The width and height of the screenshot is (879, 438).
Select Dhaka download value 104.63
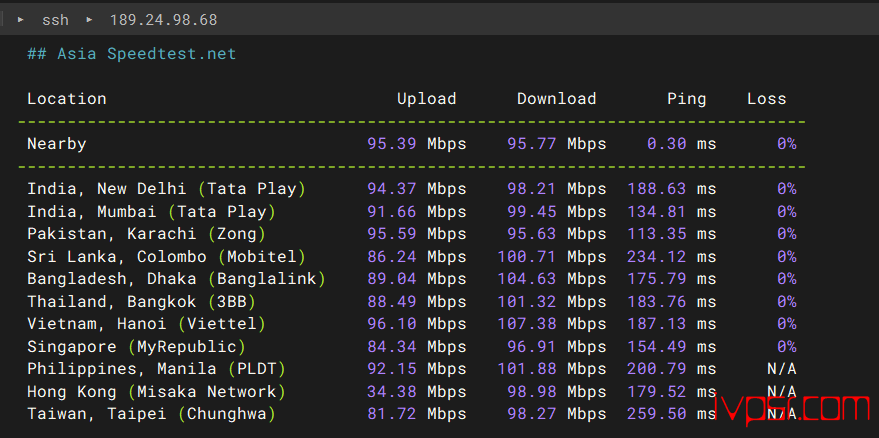click(x=526, y=279)
